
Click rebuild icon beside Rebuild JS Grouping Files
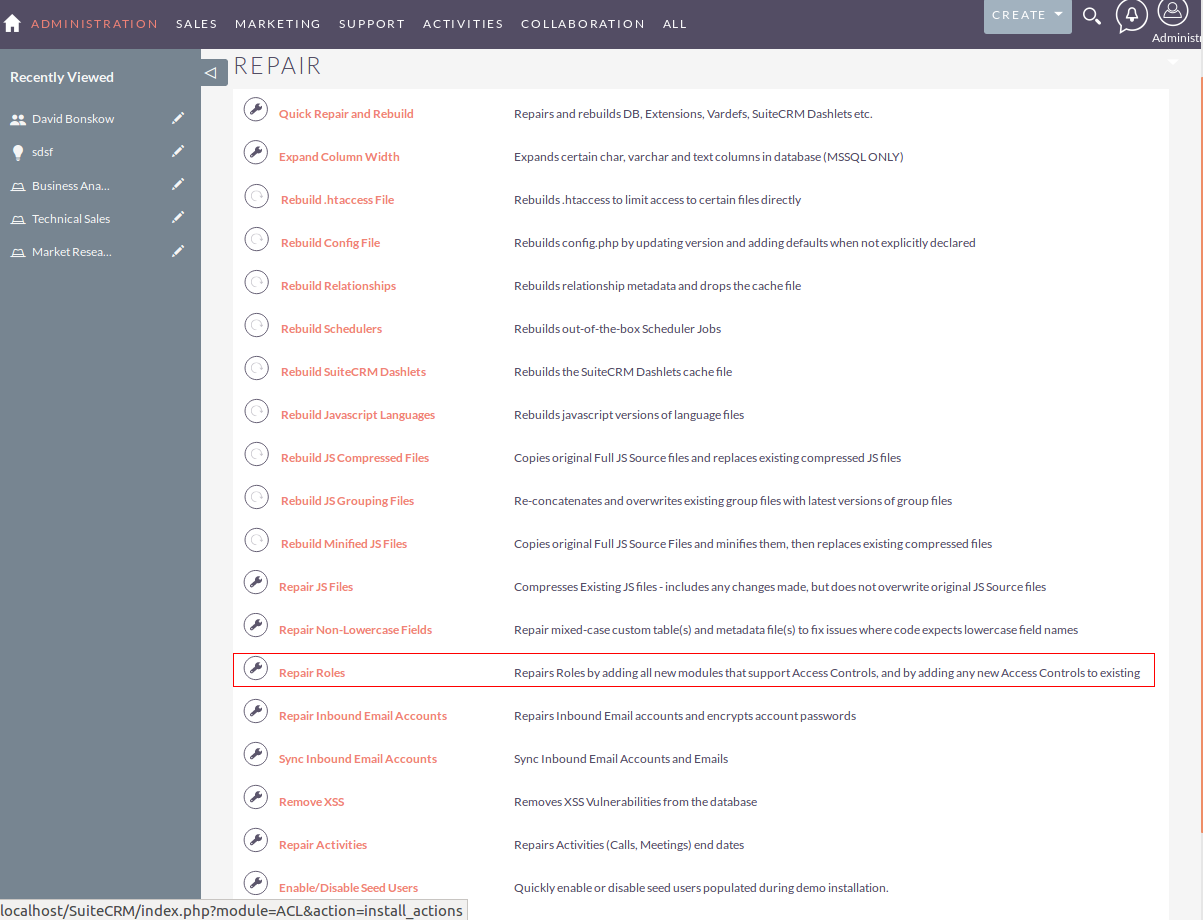point(256,497)
